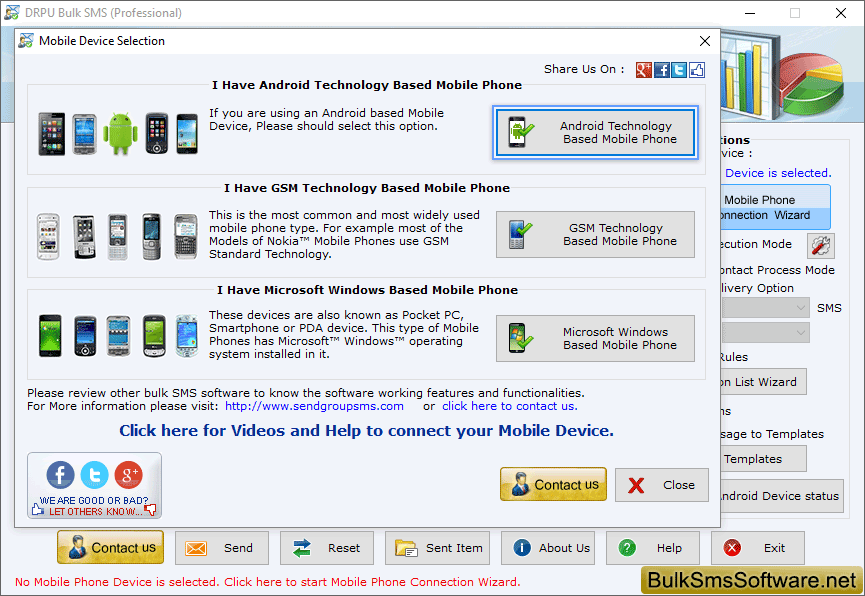Image resolution: width=865 pixels, height=596 pixels.
Task: Click the red X icon on Close button
Action: (636, 485)
